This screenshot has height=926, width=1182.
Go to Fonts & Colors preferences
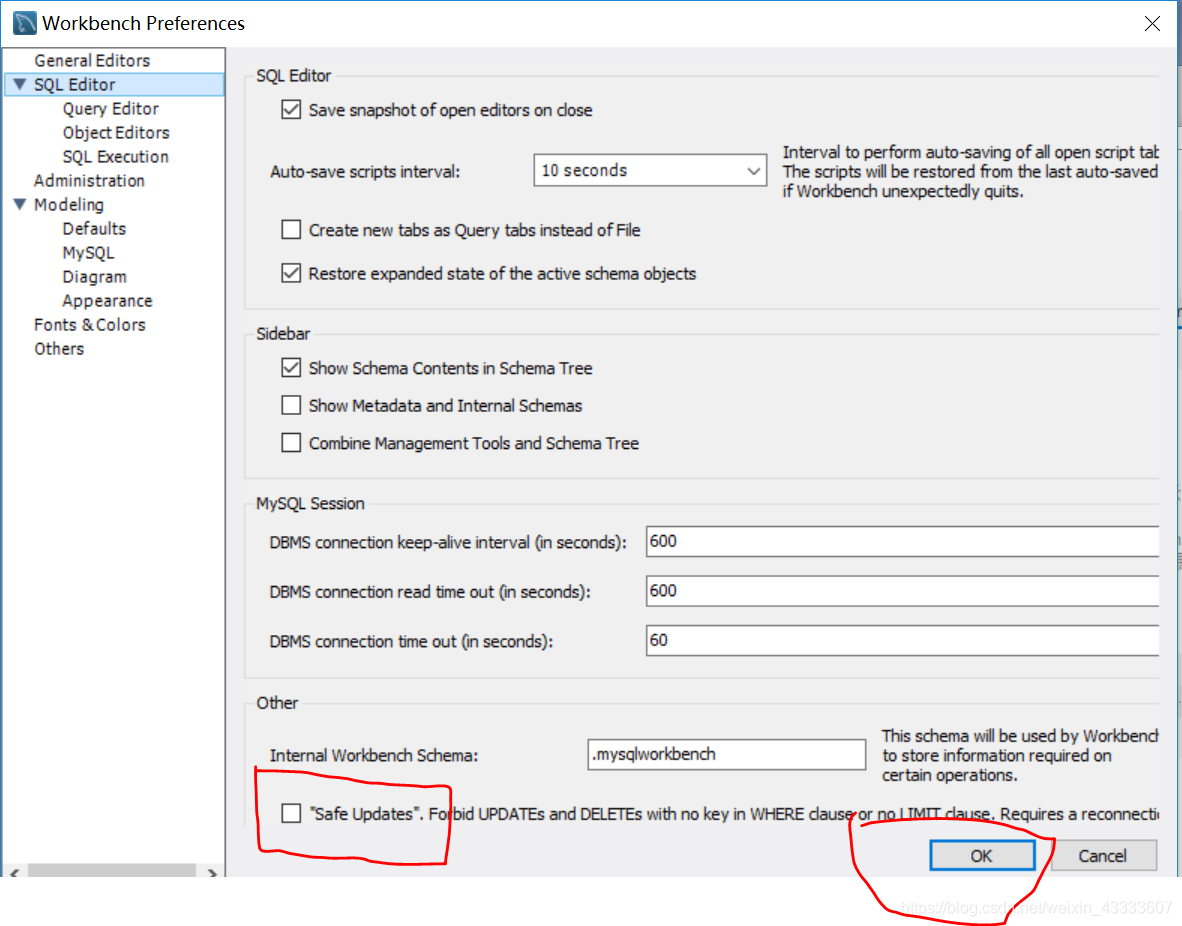coord(90,325)
